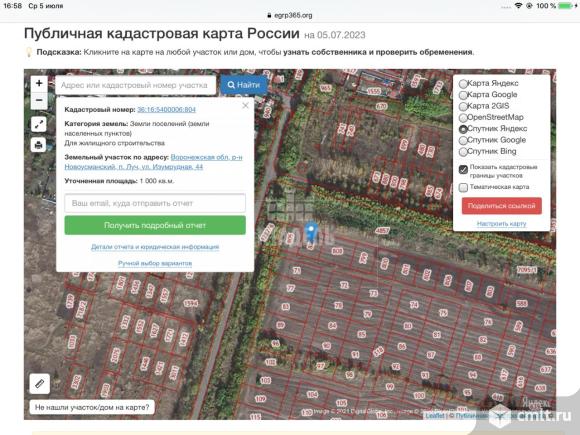
Task: Click Ручной выбор вариантов link
Action: 155,263
